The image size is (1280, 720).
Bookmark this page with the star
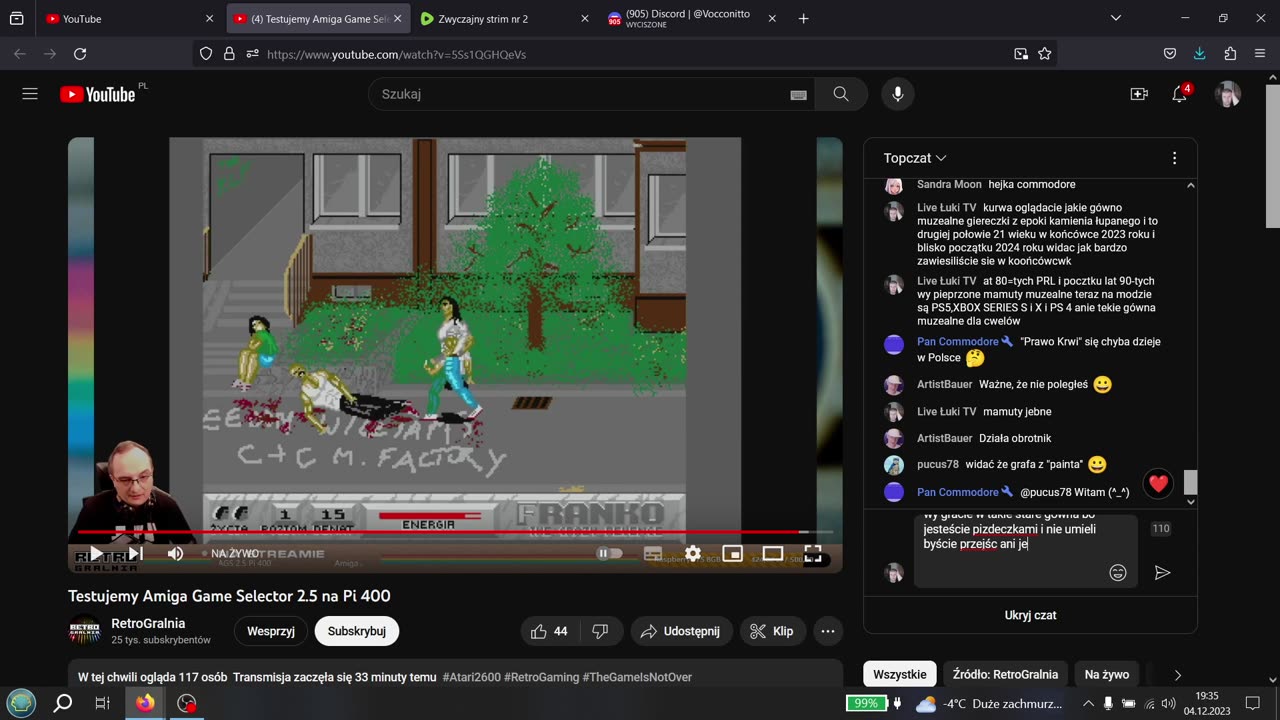pyautogui.click(x=1045, y=54)
